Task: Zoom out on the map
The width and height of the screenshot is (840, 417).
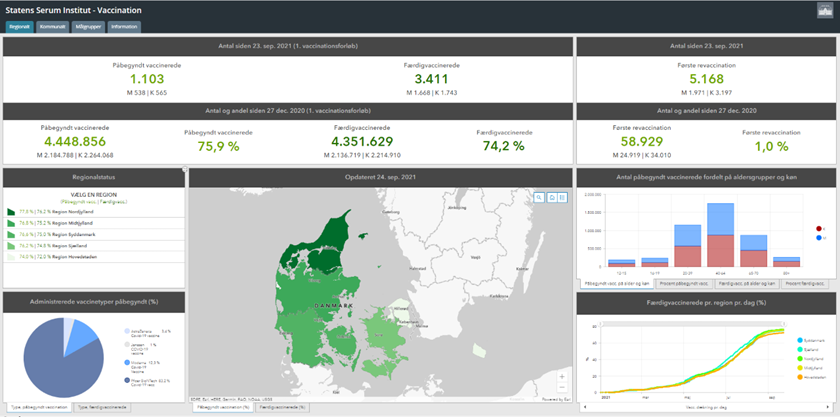Action: (x=562, y=387)
